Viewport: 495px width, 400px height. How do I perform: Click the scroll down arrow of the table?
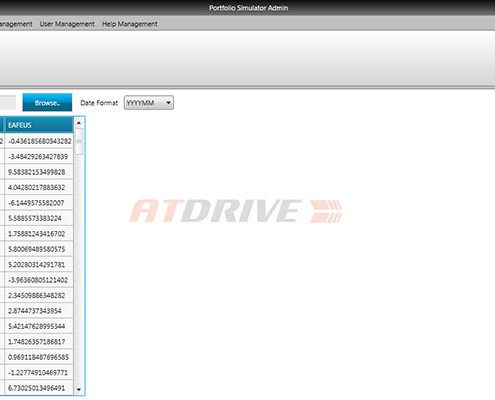pos(79,389)
